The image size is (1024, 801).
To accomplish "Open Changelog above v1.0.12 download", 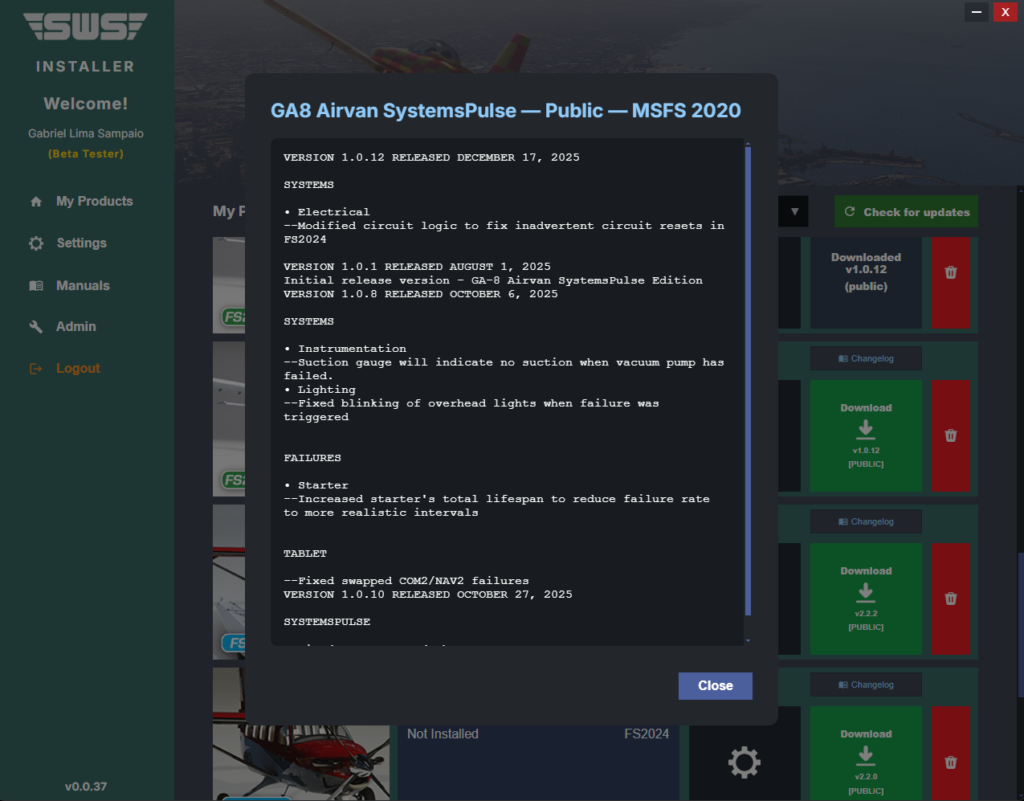I will [866, 358].
